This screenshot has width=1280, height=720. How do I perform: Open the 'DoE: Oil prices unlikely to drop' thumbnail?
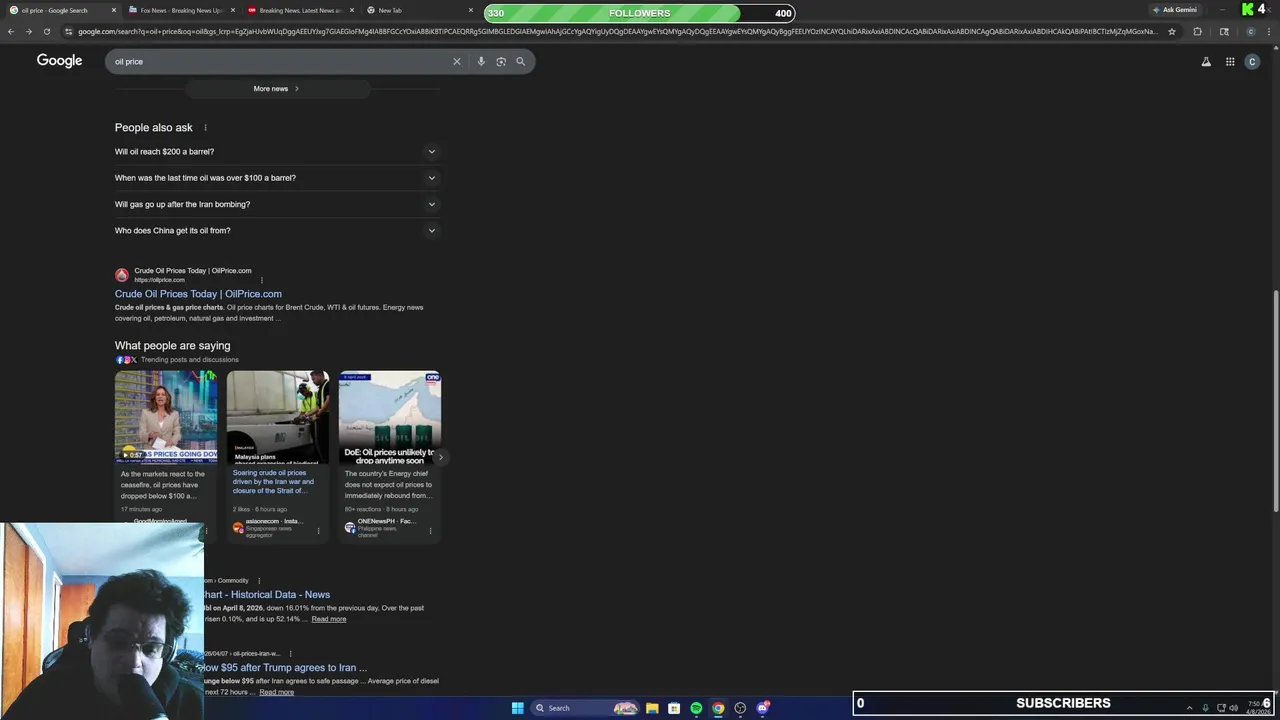(390, 417)
